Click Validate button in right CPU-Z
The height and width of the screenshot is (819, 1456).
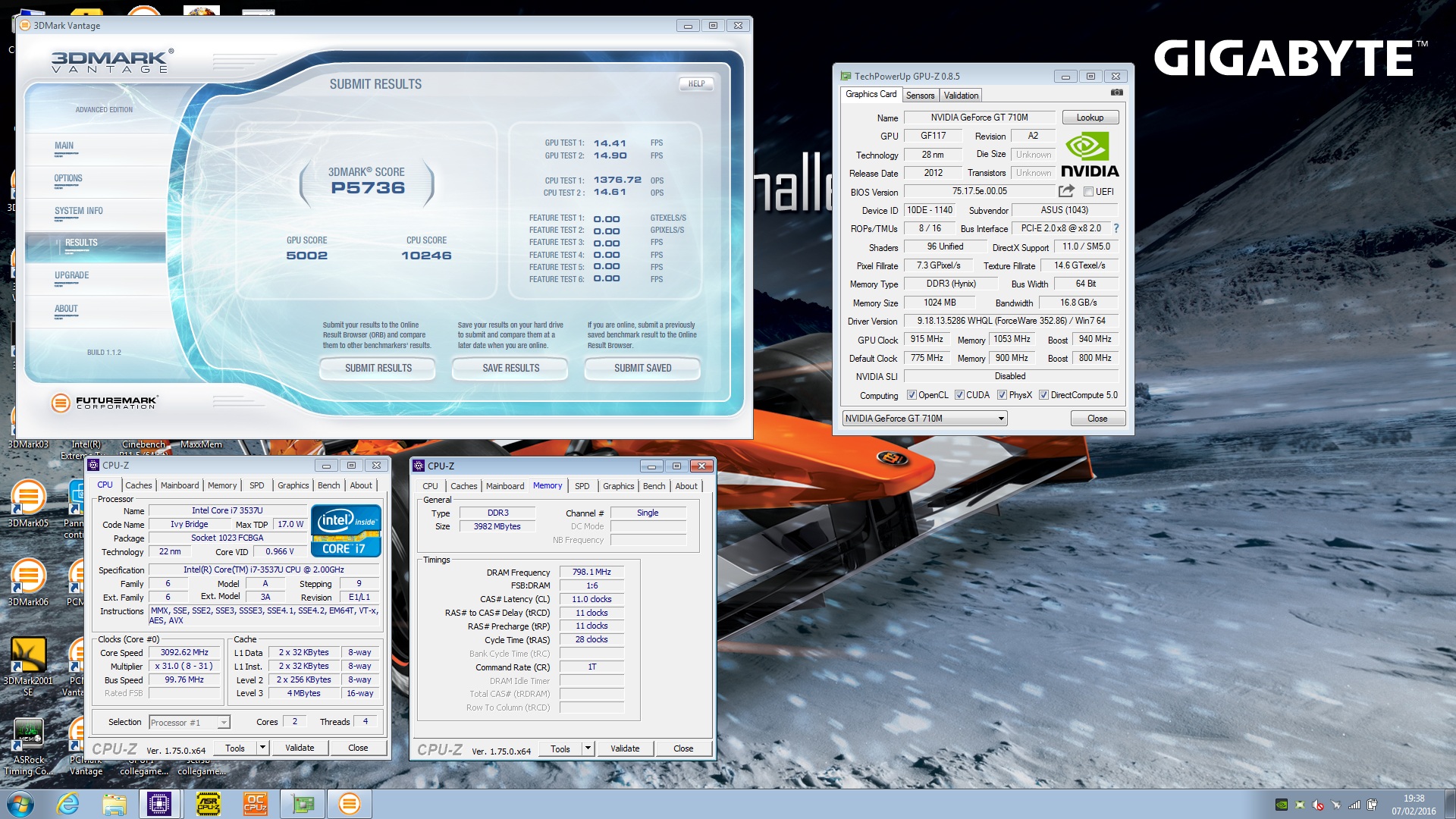pos(625,749)
